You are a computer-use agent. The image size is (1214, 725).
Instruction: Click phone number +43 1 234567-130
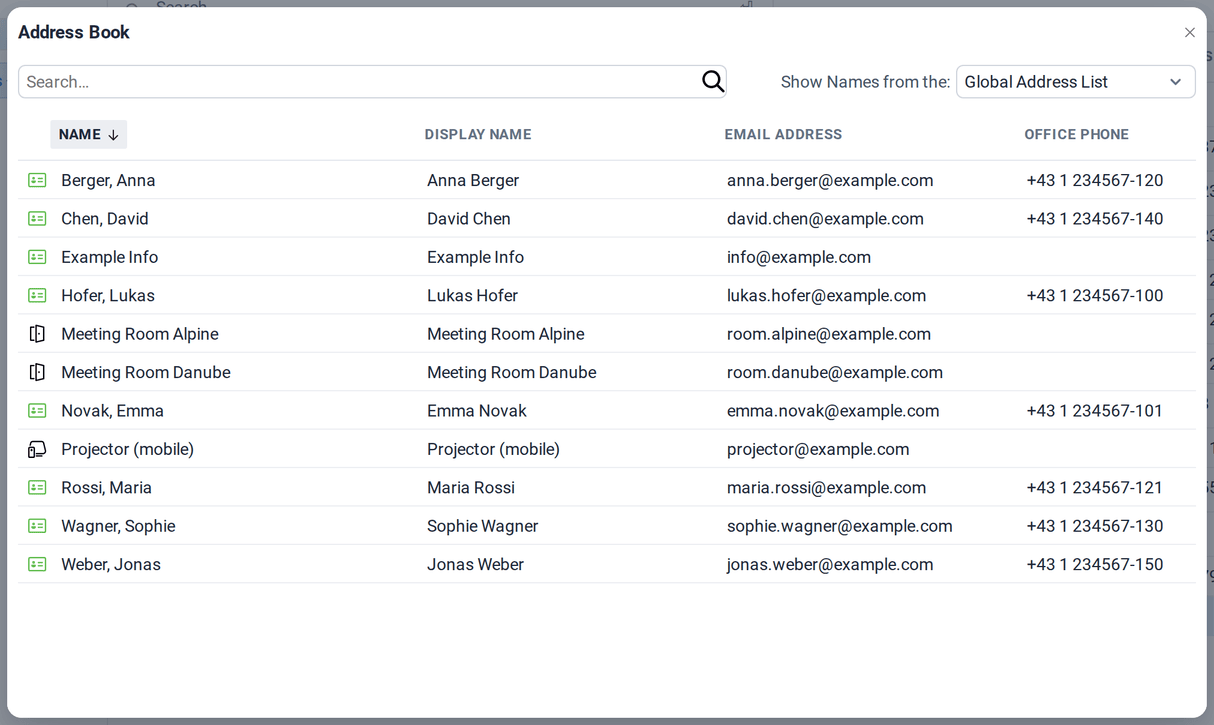1095,526
